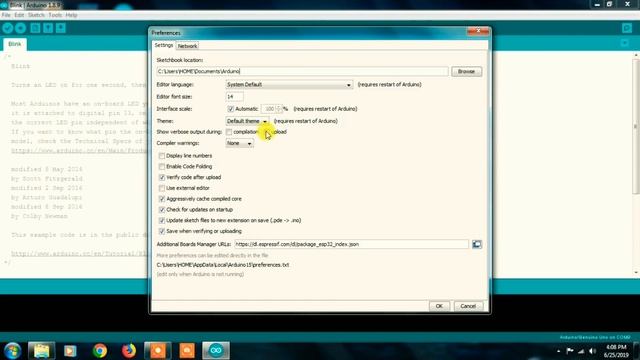
Task: Toggle Aggressively cache compiled core
Action: [162, 199]
